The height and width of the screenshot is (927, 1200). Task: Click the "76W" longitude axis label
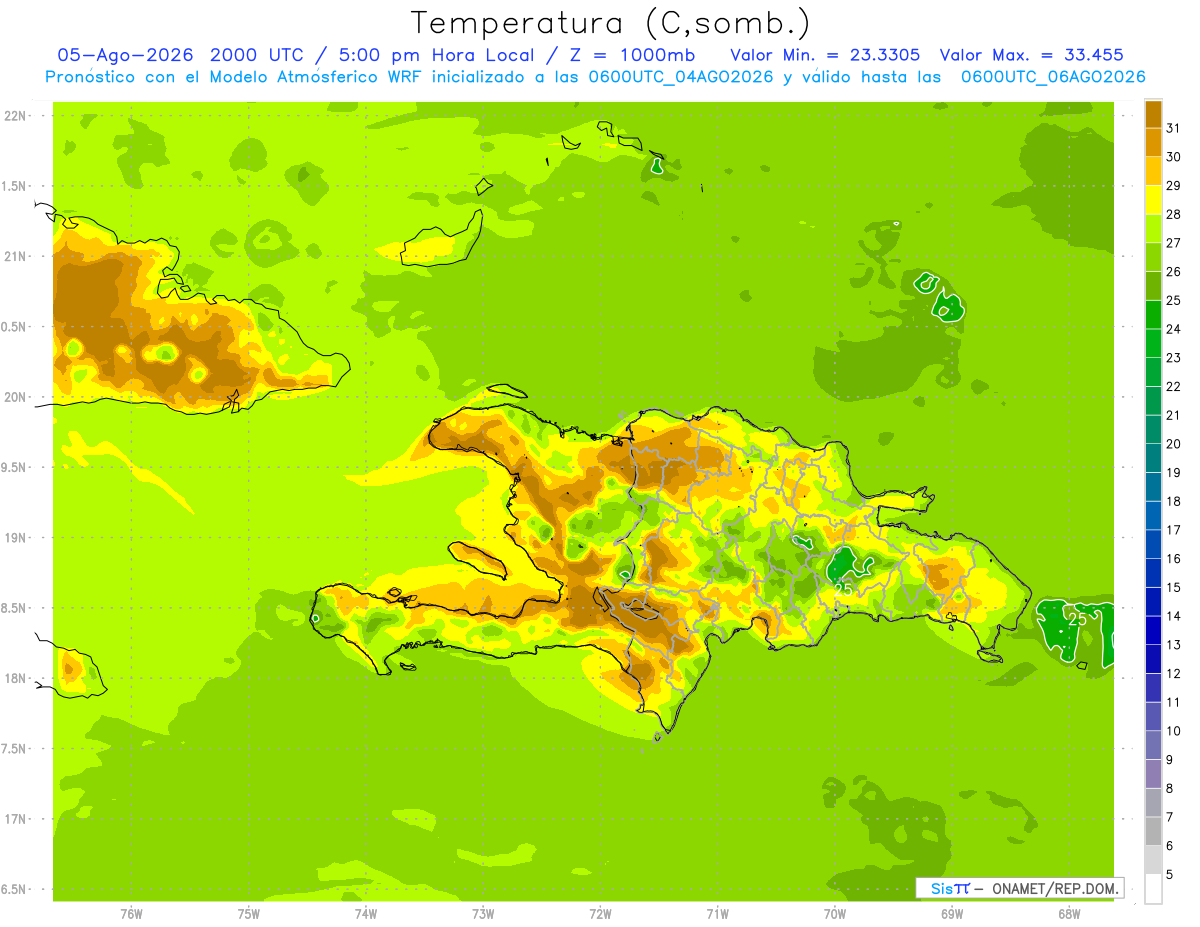(131, 914)
